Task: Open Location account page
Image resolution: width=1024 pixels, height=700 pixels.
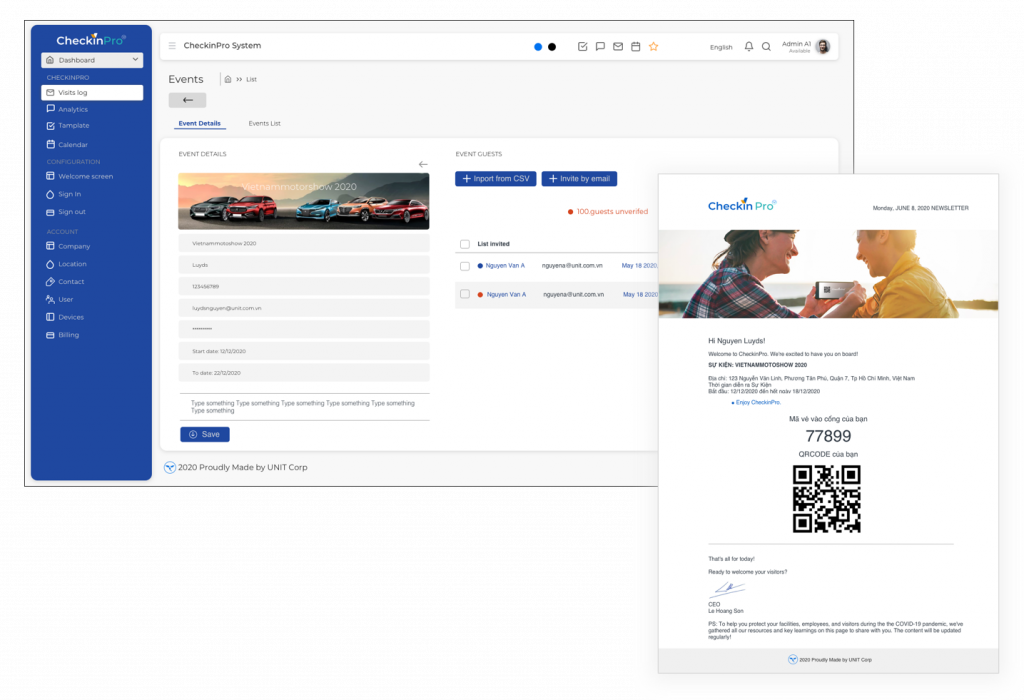Action: tap(66, 264)
